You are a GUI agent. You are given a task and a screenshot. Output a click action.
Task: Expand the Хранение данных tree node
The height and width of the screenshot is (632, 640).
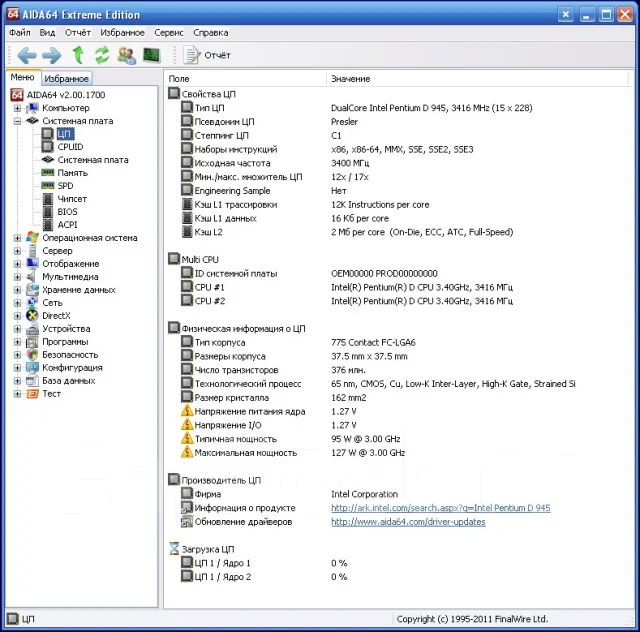(17, 290)
